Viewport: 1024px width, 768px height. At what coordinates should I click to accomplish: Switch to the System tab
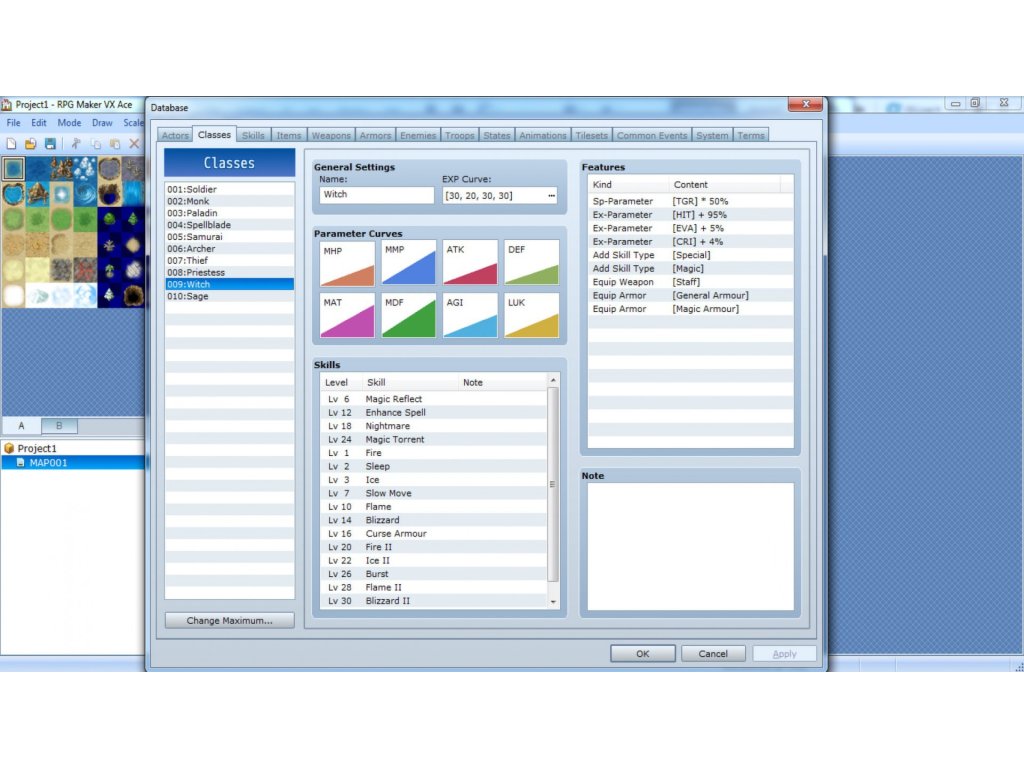pos(712,135)
